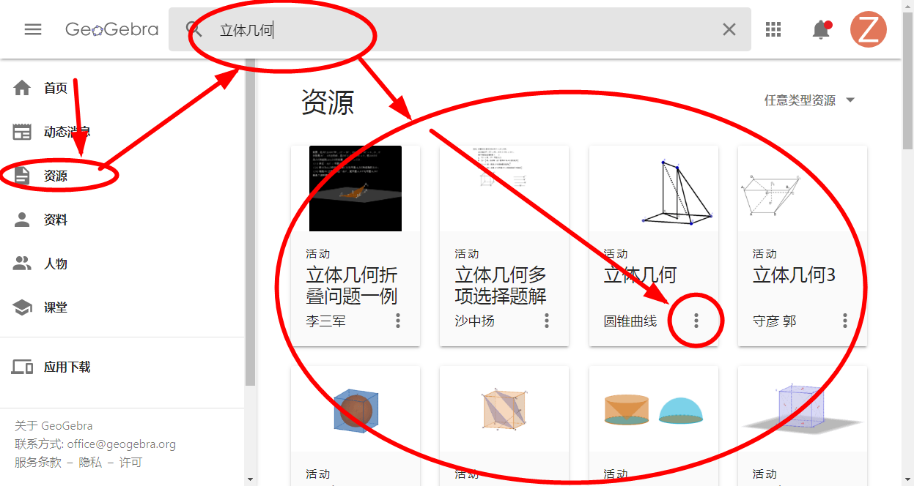Click the GeoGebra logo

(x=111, y=29)
